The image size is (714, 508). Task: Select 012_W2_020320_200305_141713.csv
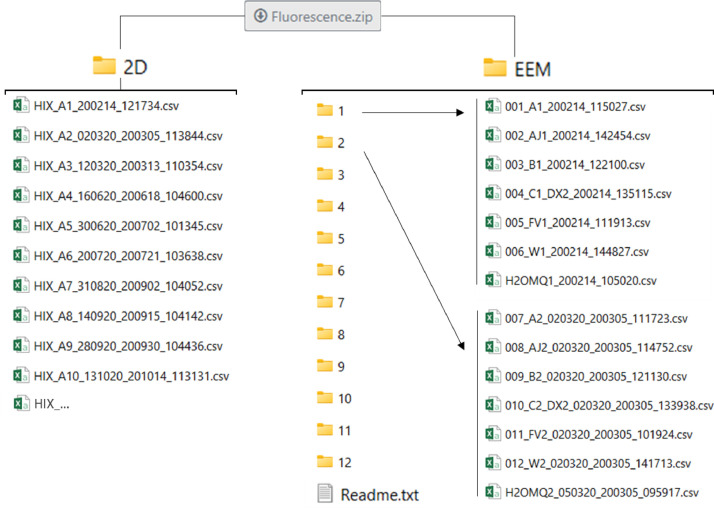(587, 463)
